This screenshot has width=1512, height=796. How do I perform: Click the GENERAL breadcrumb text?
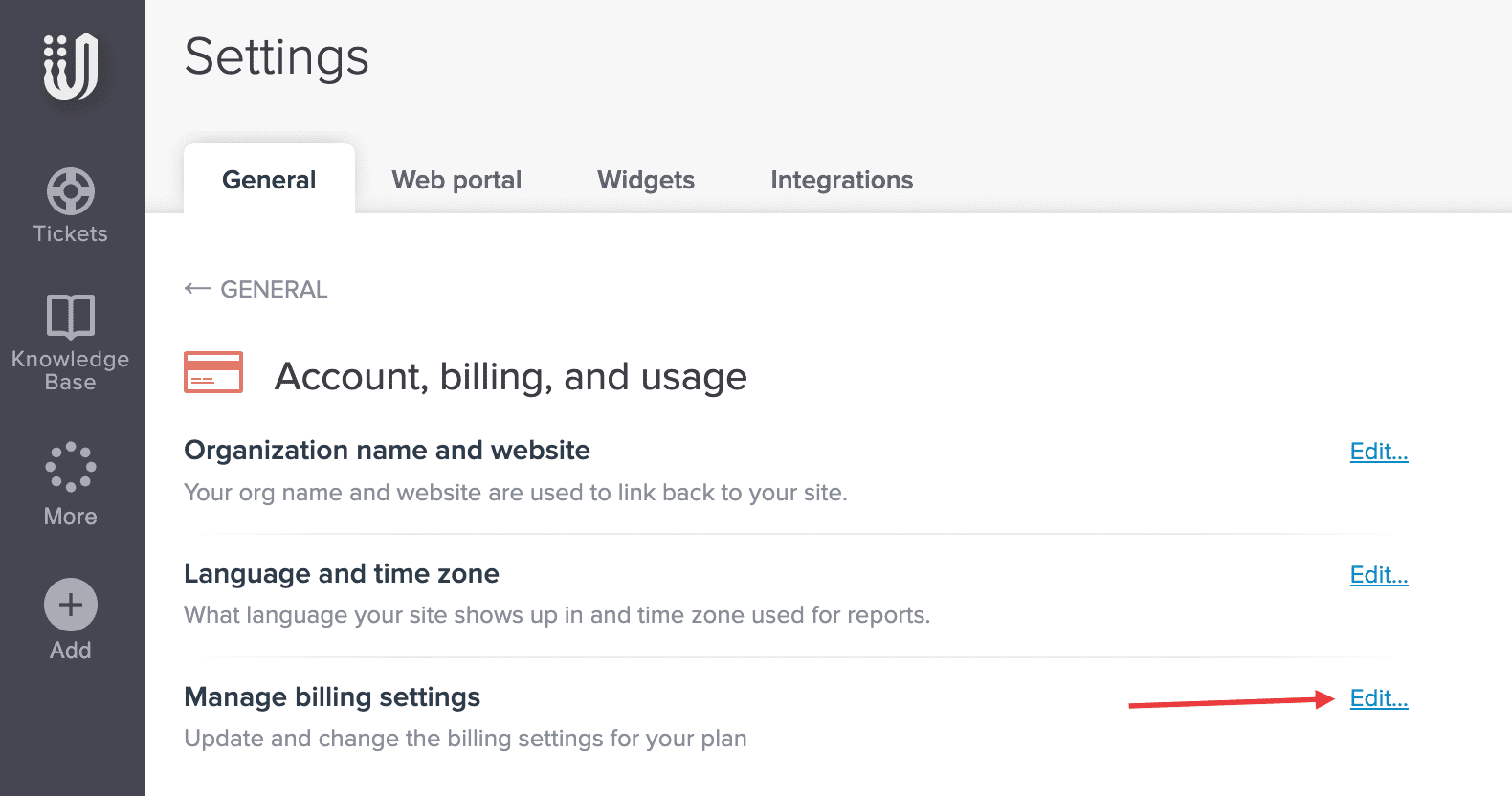click(274, 289)
